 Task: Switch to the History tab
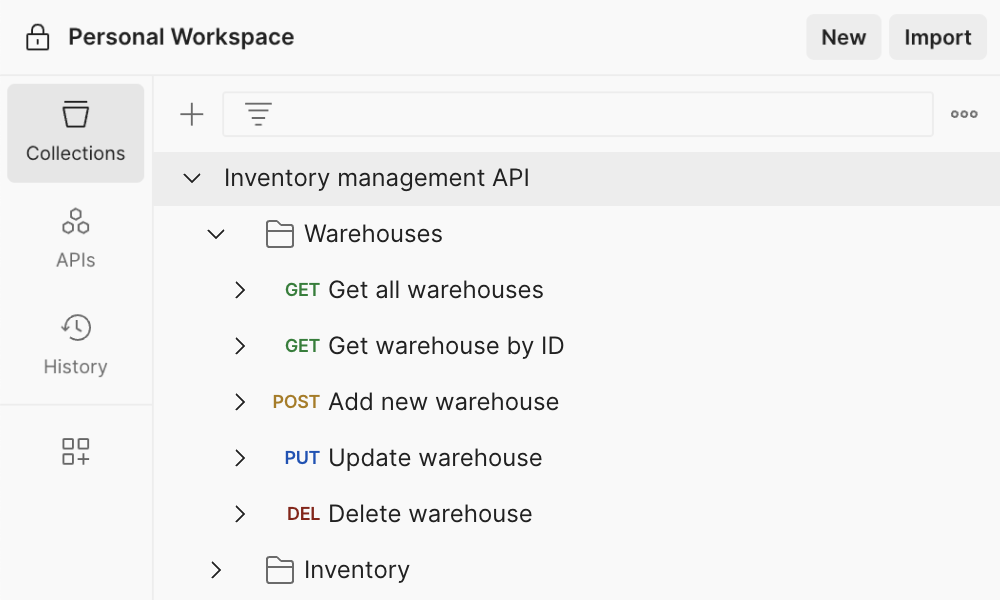(x=76, y=345)
